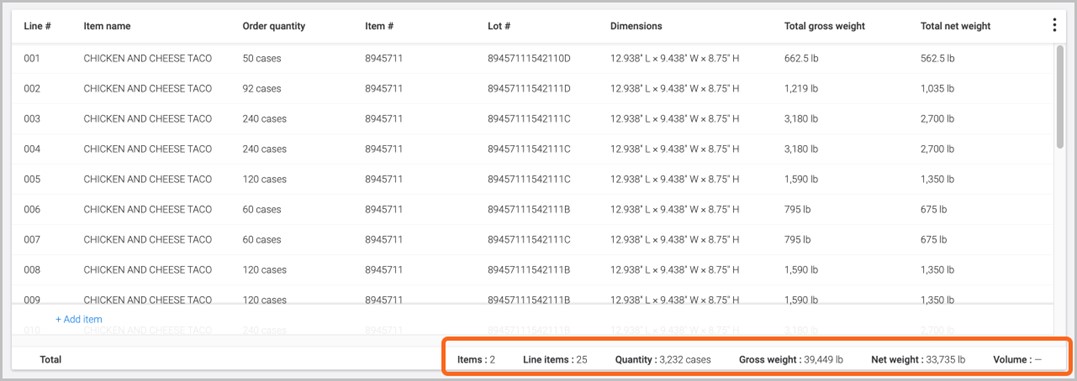Image resolution: width=1077 pixels, height=381 pixels.
Task: Click the Order quantity column header
Action: (x=274, y=26)
